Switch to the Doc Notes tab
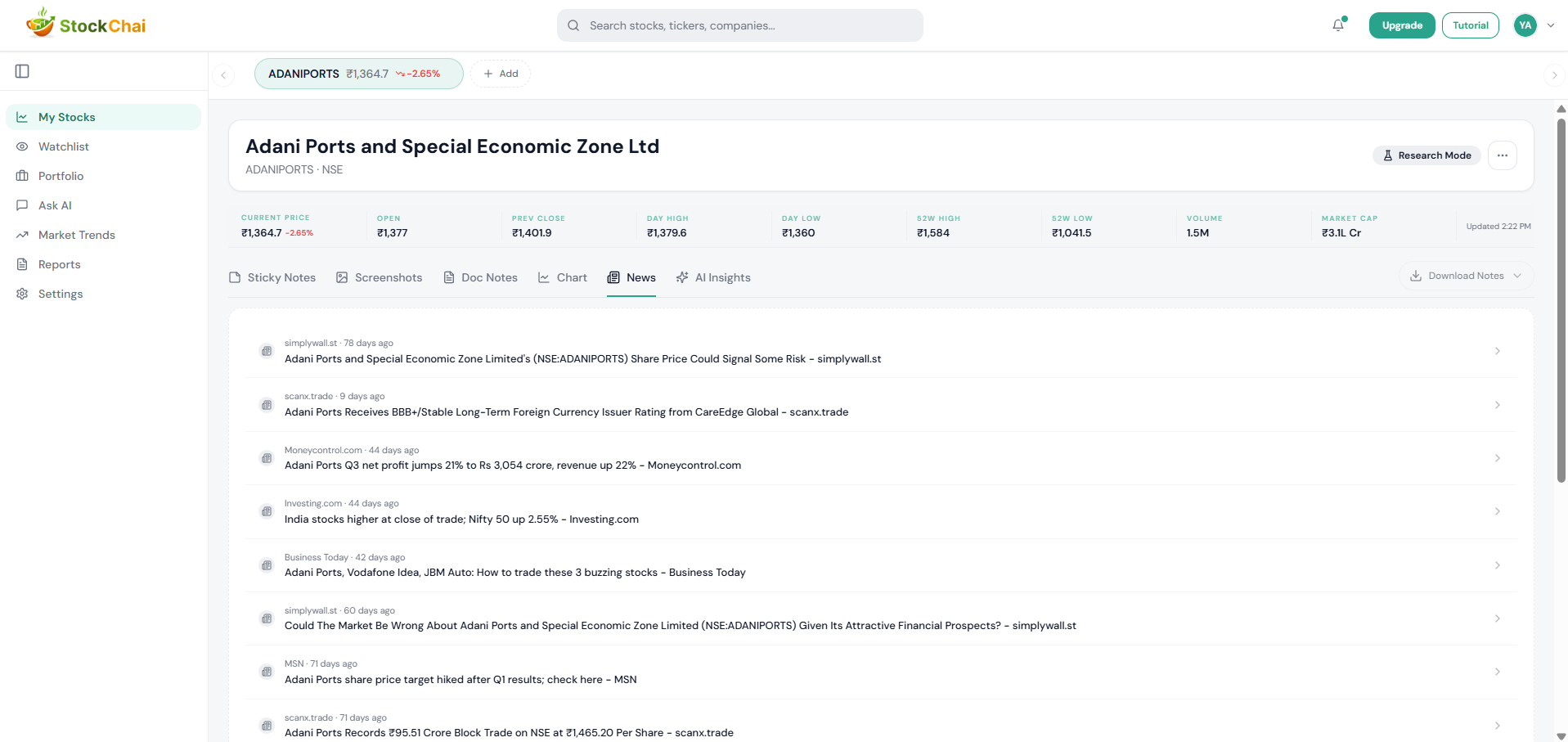The width and height of the screenshot is (1568, 742). click(x=481, y=278)
